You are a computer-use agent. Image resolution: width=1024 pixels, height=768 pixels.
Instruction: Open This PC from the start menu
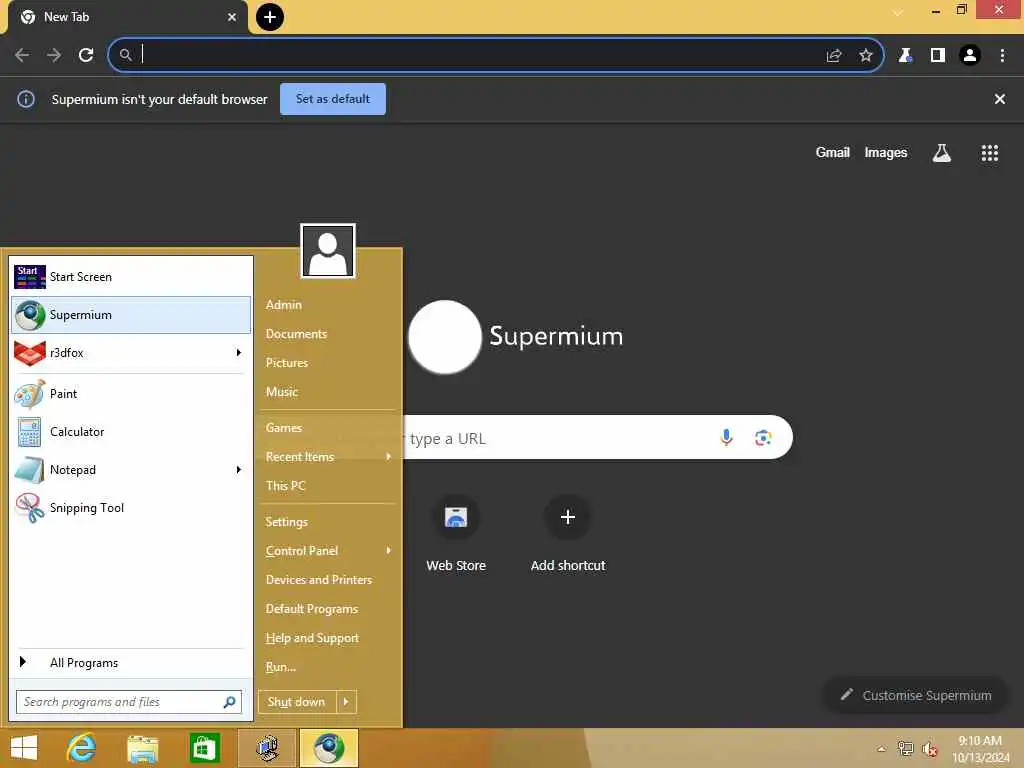(285, 485)
